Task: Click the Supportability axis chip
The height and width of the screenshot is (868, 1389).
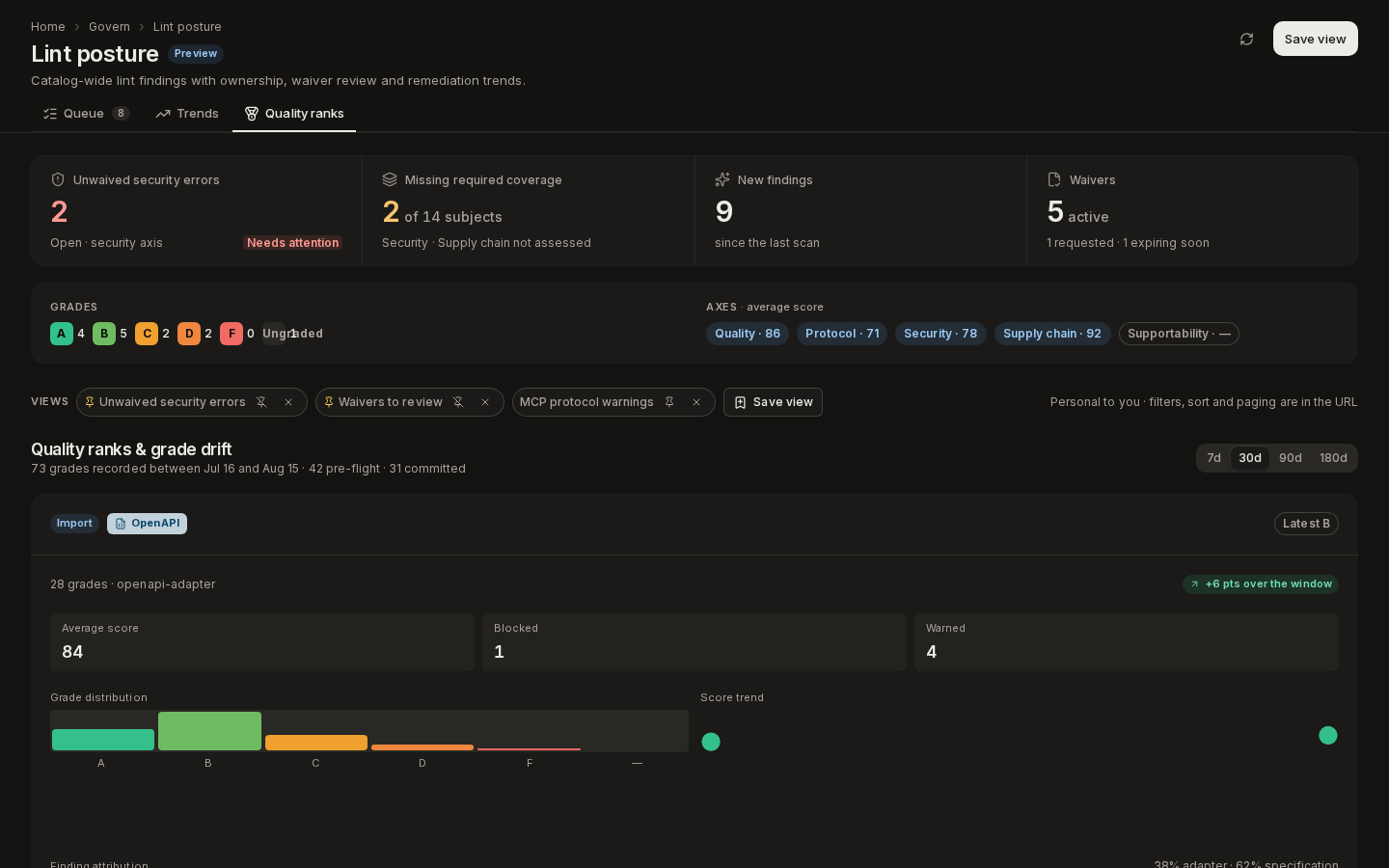Action: coord(1179,334)
